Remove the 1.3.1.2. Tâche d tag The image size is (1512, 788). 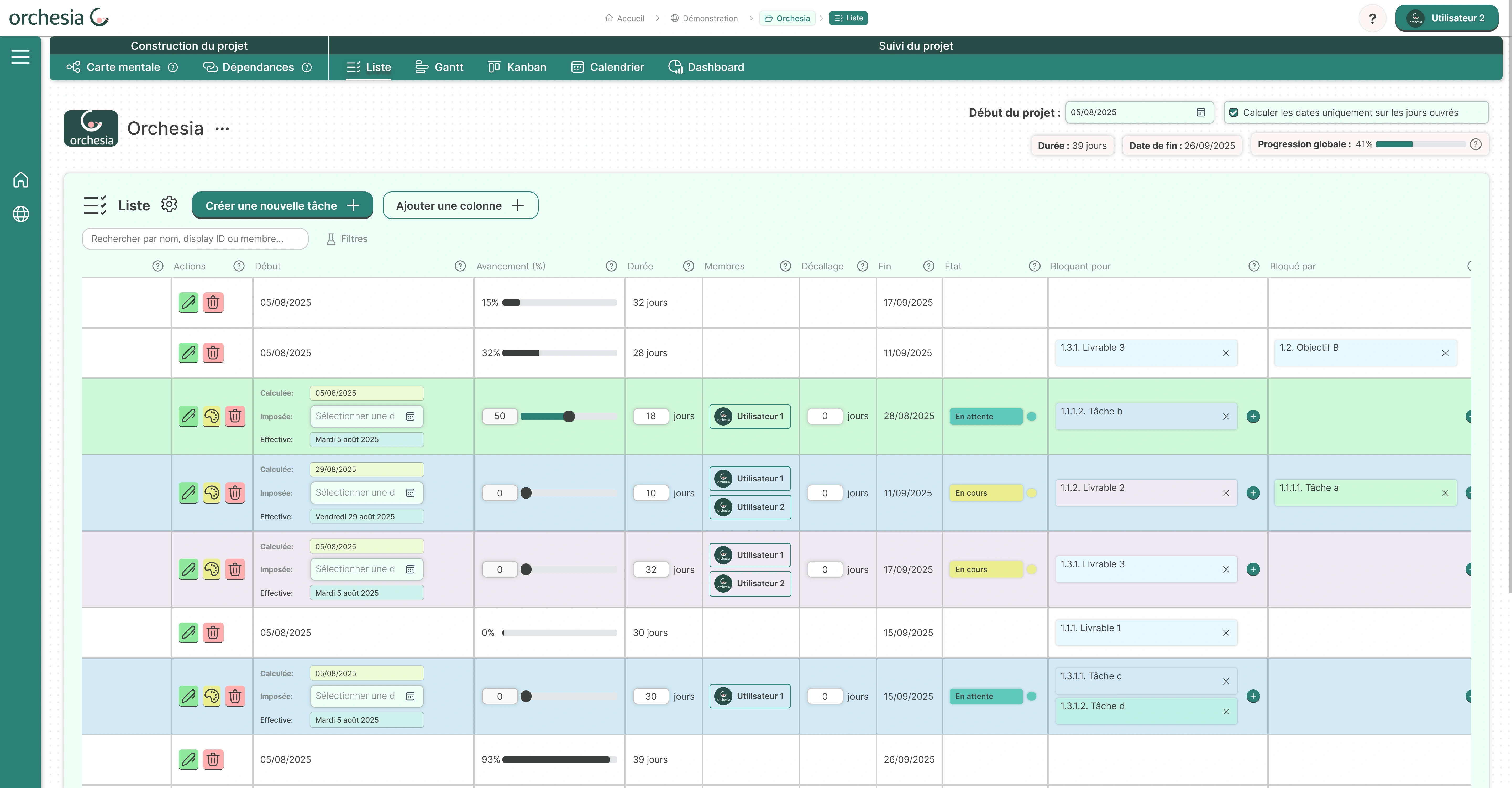[x=1226, y=711]
